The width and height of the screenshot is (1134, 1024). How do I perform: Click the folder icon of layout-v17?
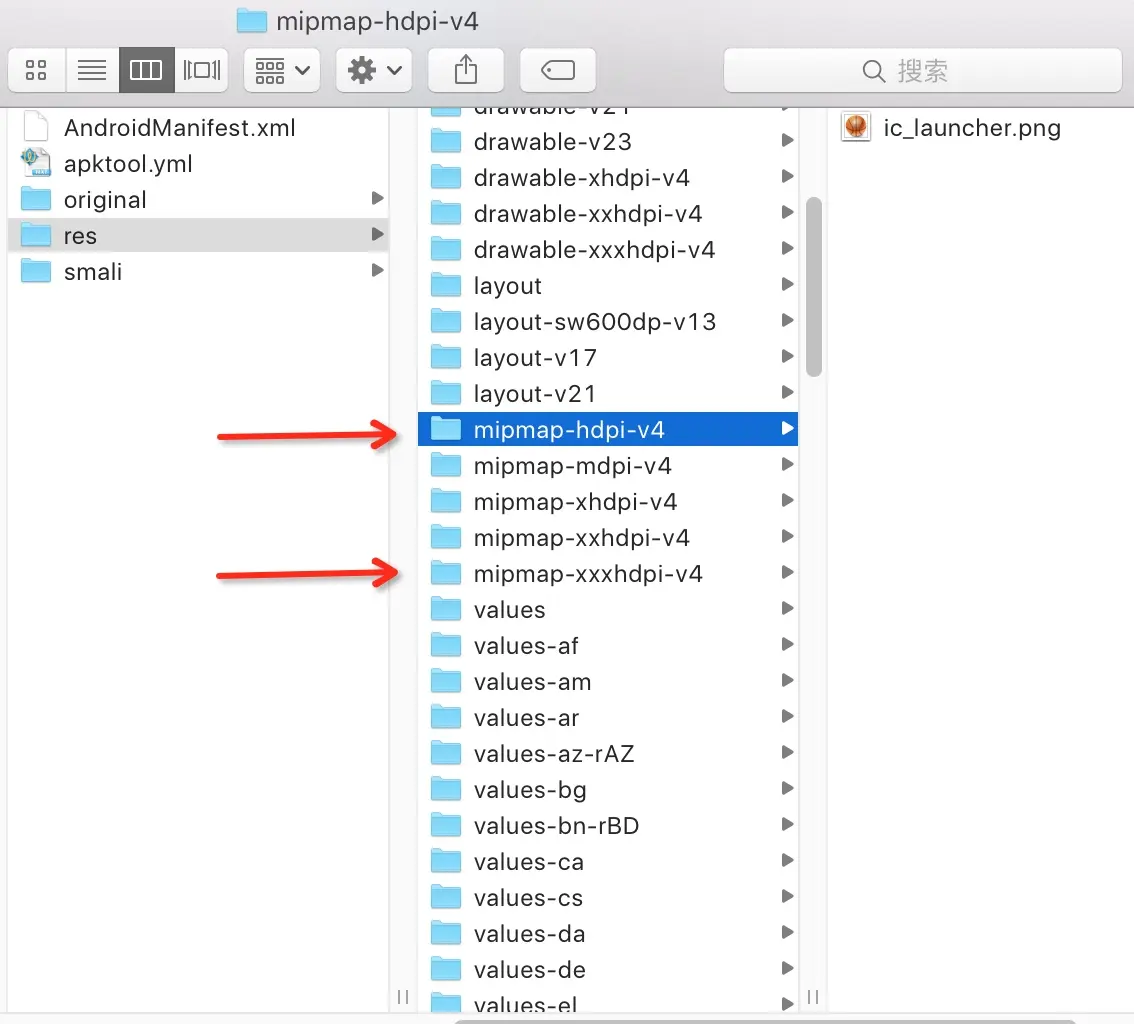pos(446,357)
